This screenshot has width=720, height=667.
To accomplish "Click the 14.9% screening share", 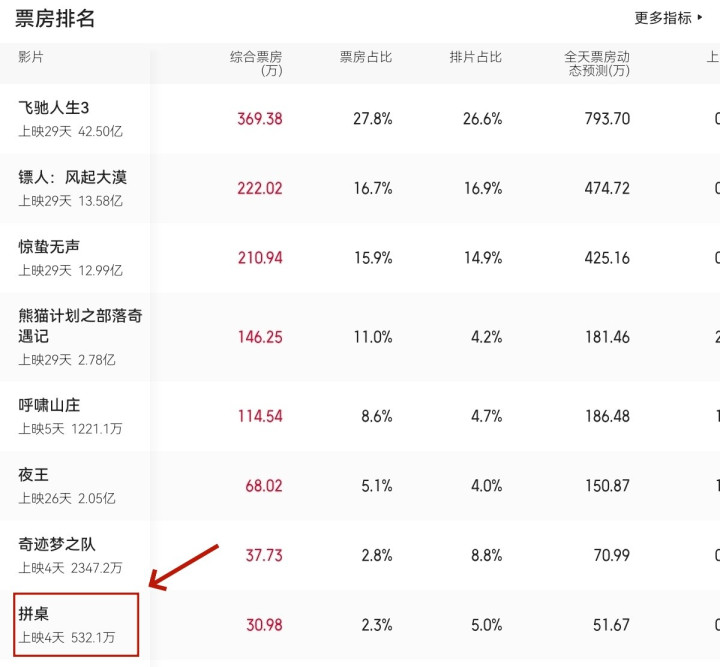I will pyautogui.click(x=483, y=258).
